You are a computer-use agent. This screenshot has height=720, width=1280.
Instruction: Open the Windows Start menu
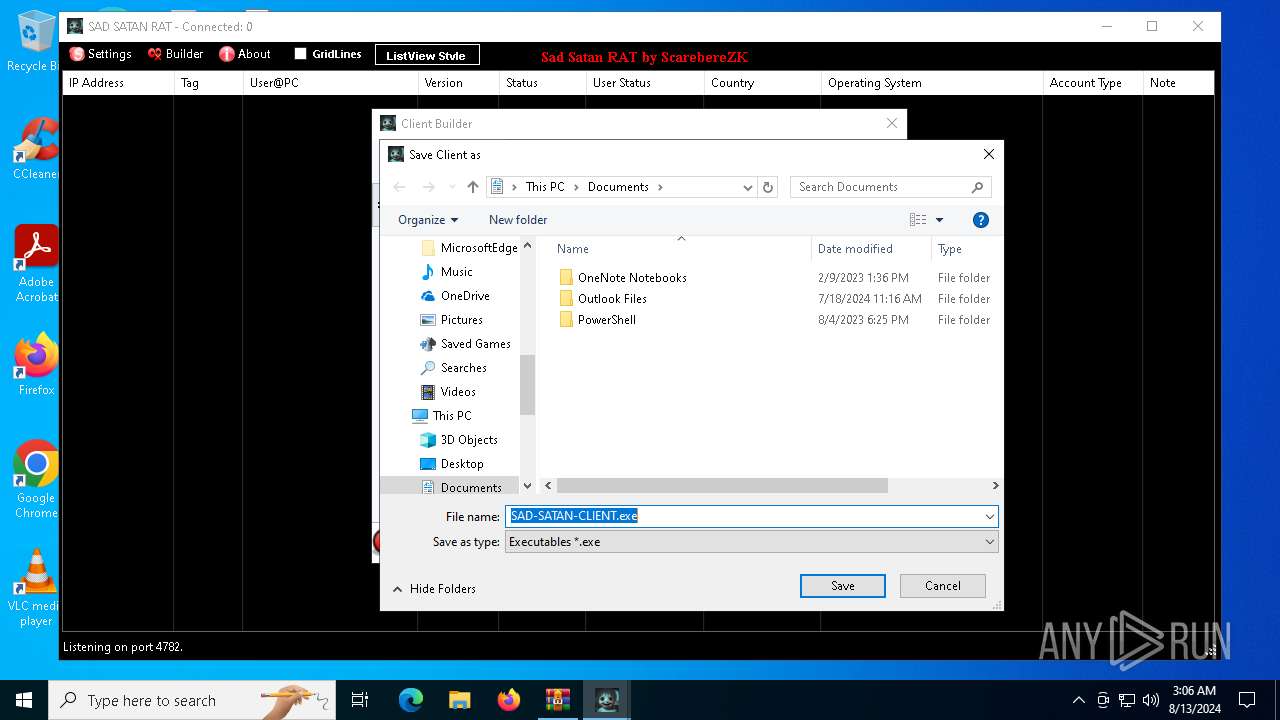[x=24, y=700]
